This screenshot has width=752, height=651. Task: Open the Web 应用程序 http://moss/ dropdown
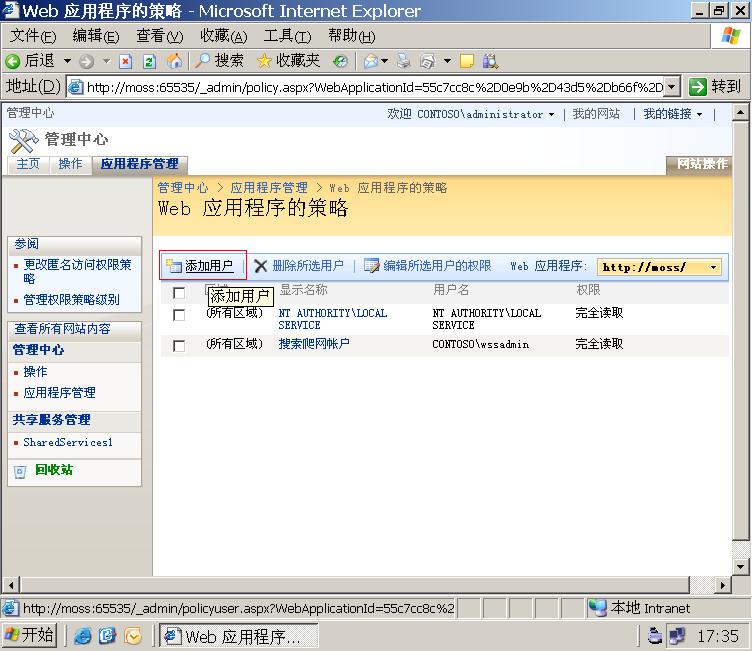(659, 267)
